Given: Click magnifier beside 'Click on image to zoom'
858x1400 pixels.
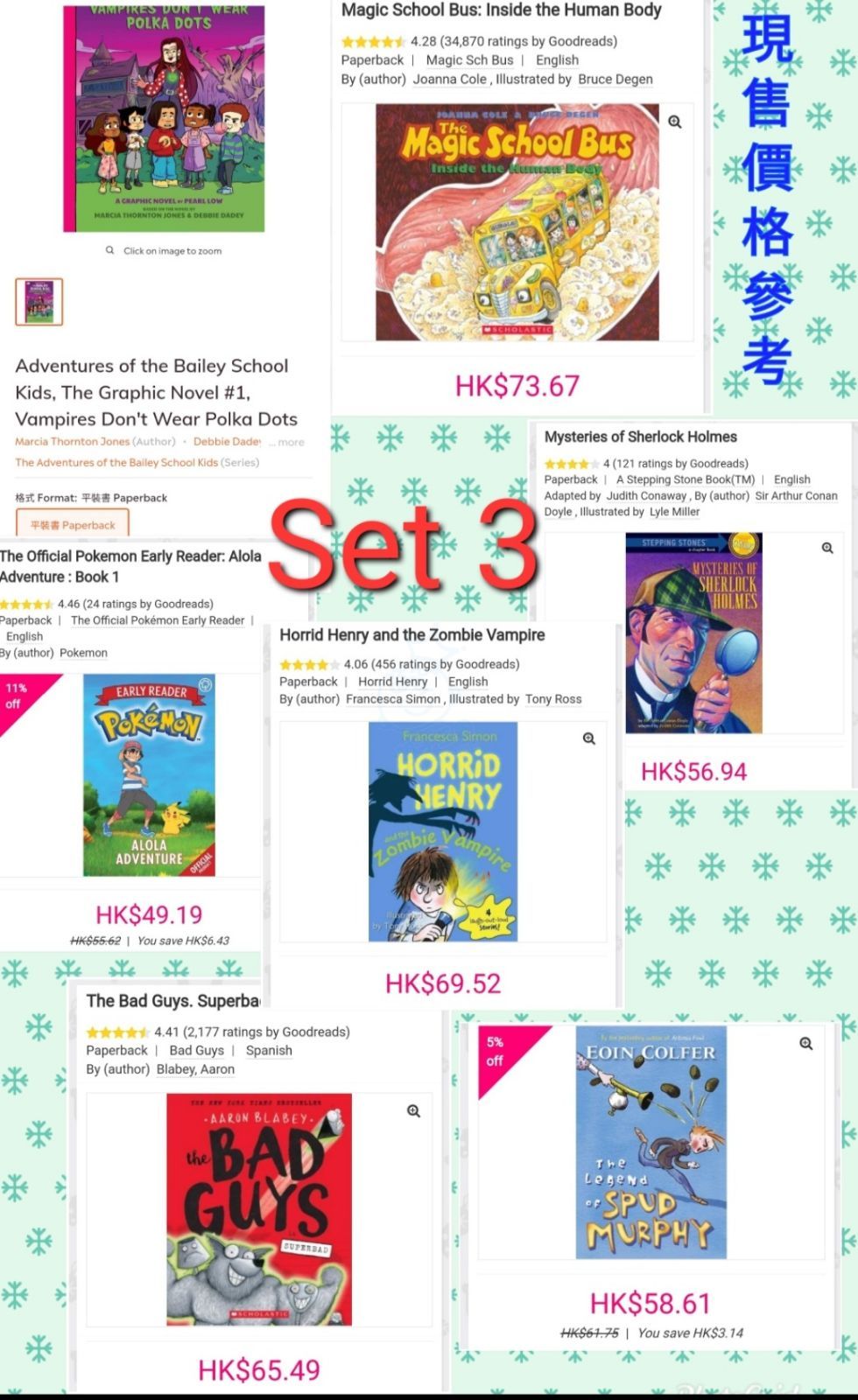Looking at the screenshot, I should coord(109,250).
